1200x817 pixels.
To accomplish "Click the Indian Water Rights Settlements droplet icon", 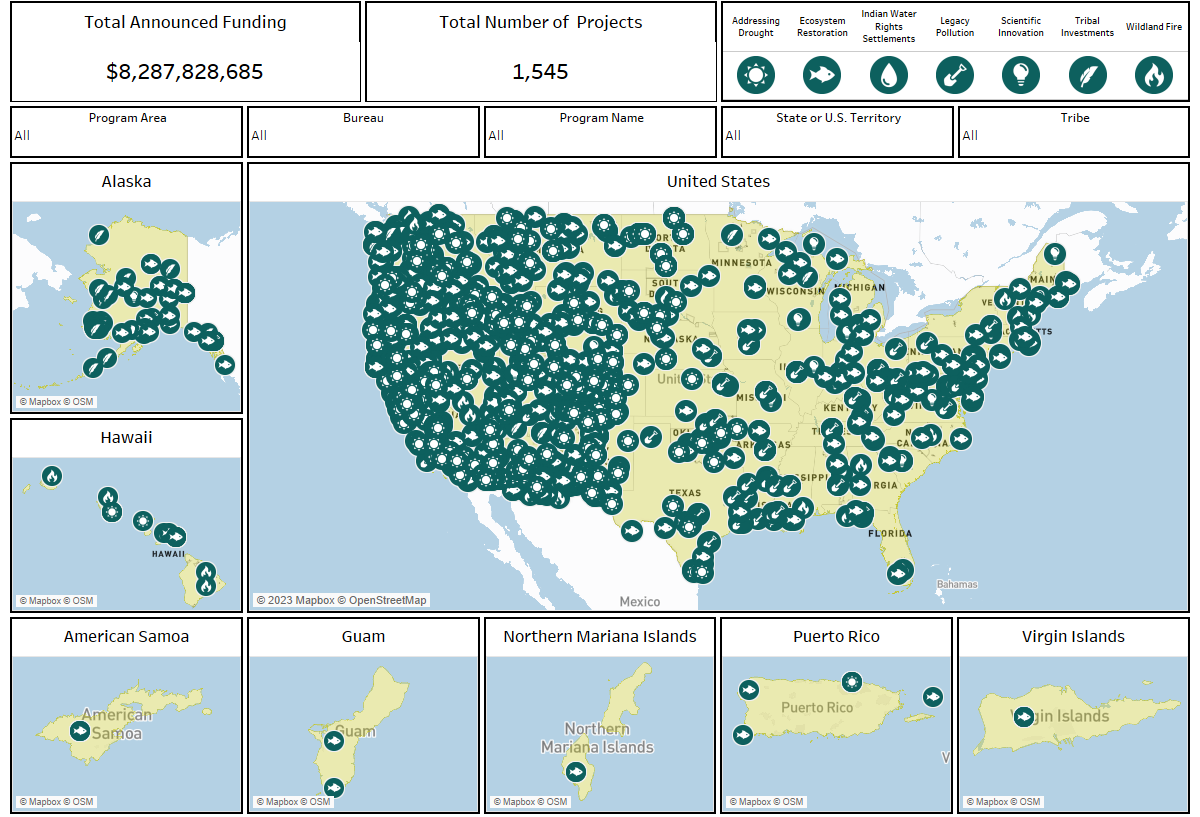I will (888, 74).
